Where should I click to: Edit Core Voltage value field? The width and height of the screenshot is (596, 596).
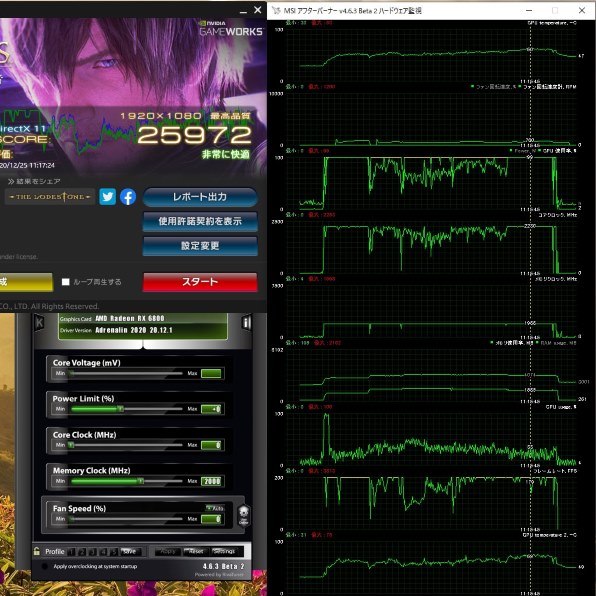coord(211,373)
